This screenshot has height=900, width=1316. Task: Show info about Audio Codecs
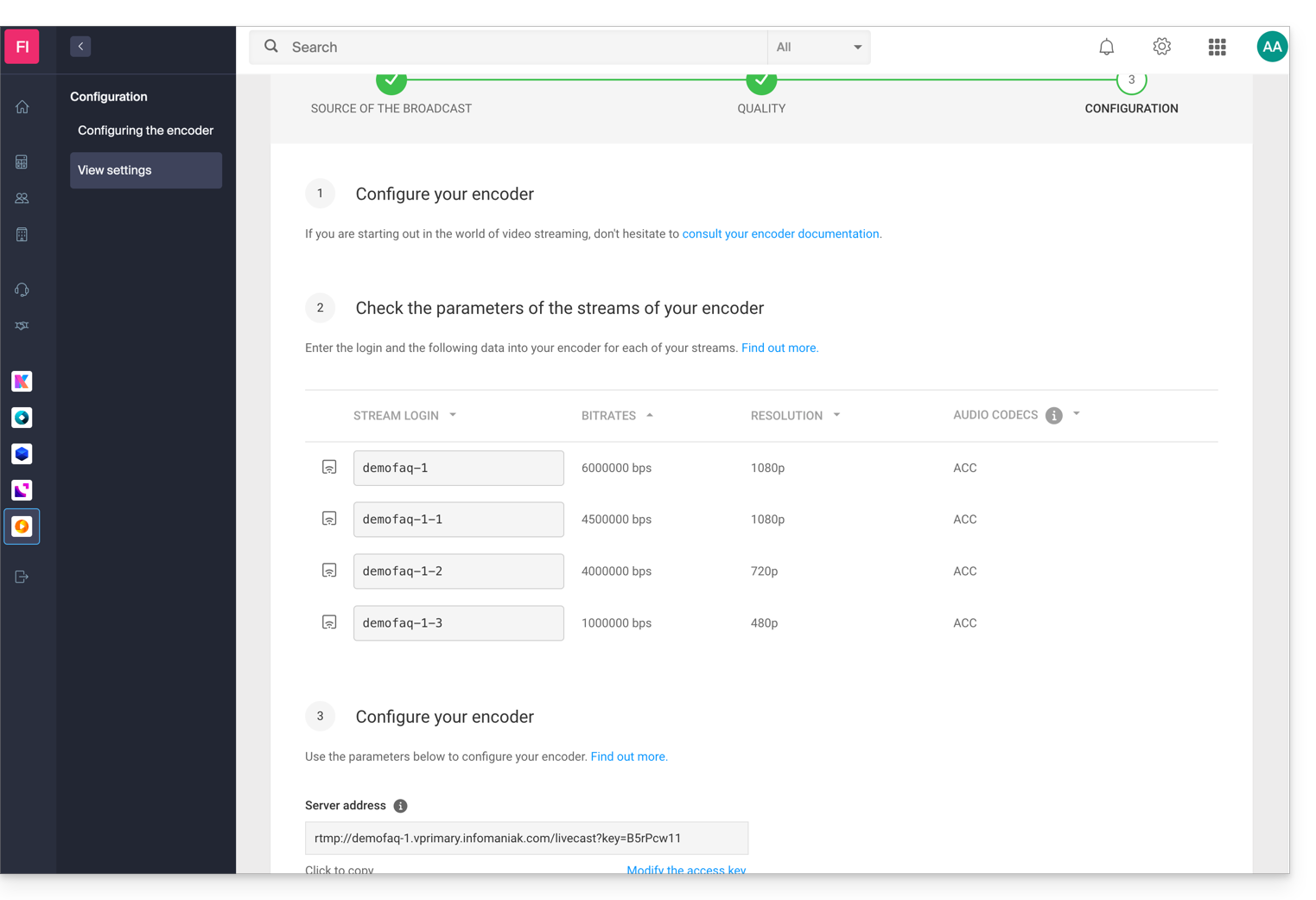click(1053, 416)
